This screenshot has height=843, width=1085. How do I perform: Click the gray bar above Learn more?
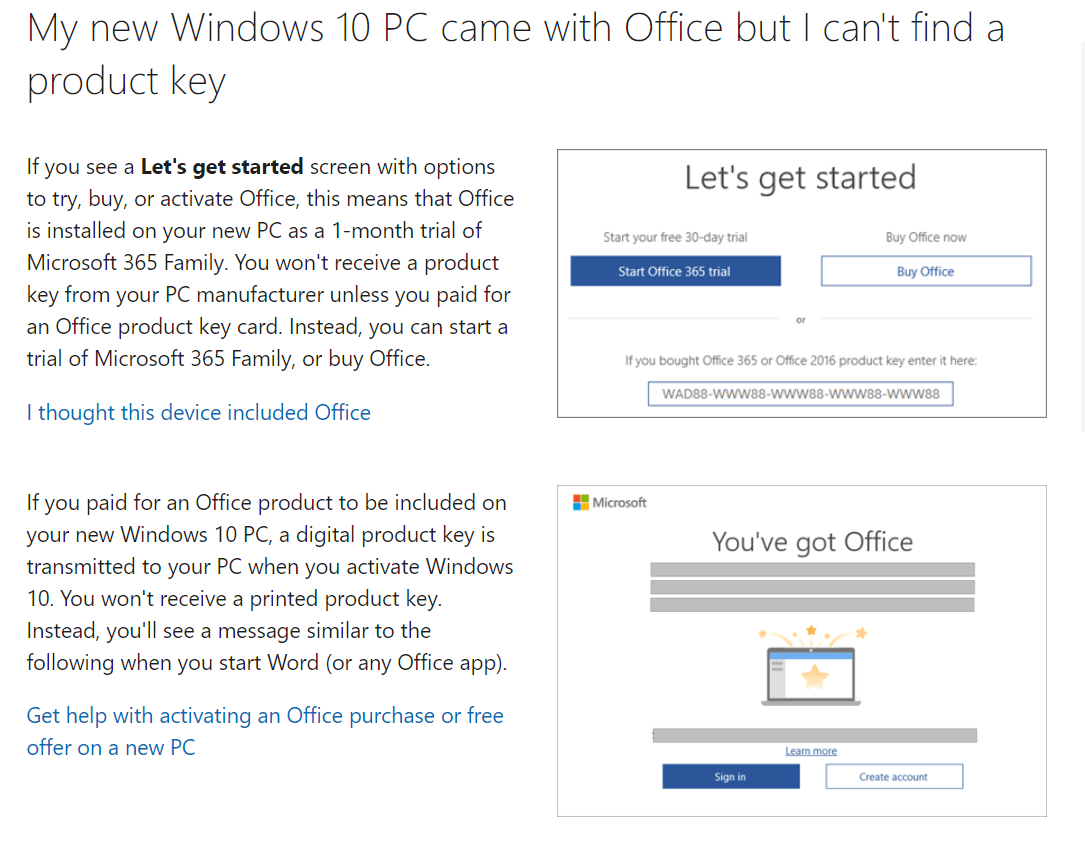point(814,735)
